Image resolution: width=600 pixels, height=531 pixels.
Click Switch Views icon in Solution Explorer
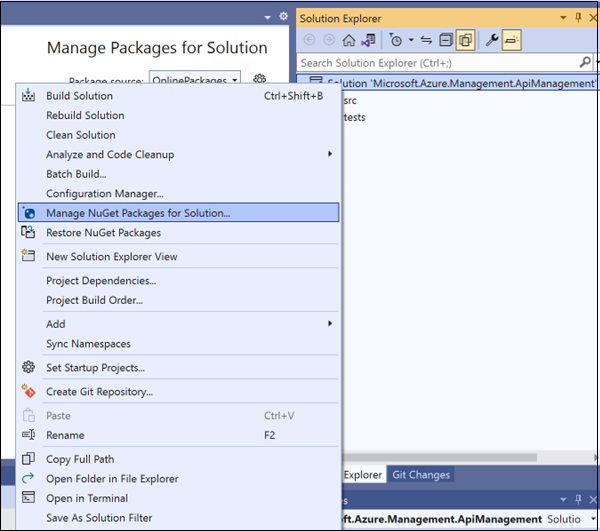pyautogui.click(x=368, y=40)
